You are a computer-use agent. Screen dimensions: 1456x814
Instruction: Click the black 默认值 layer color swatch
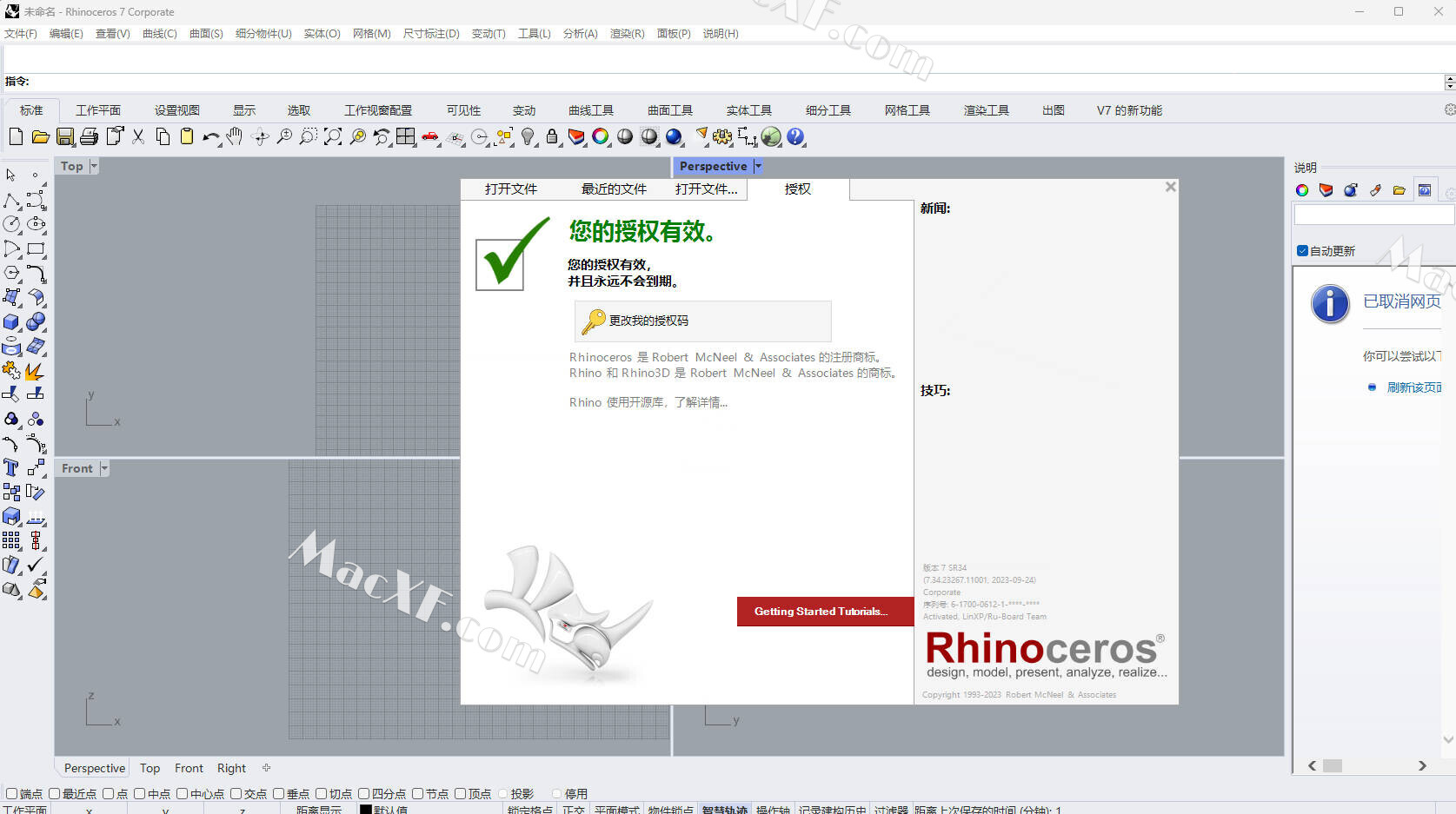[366, 810]
